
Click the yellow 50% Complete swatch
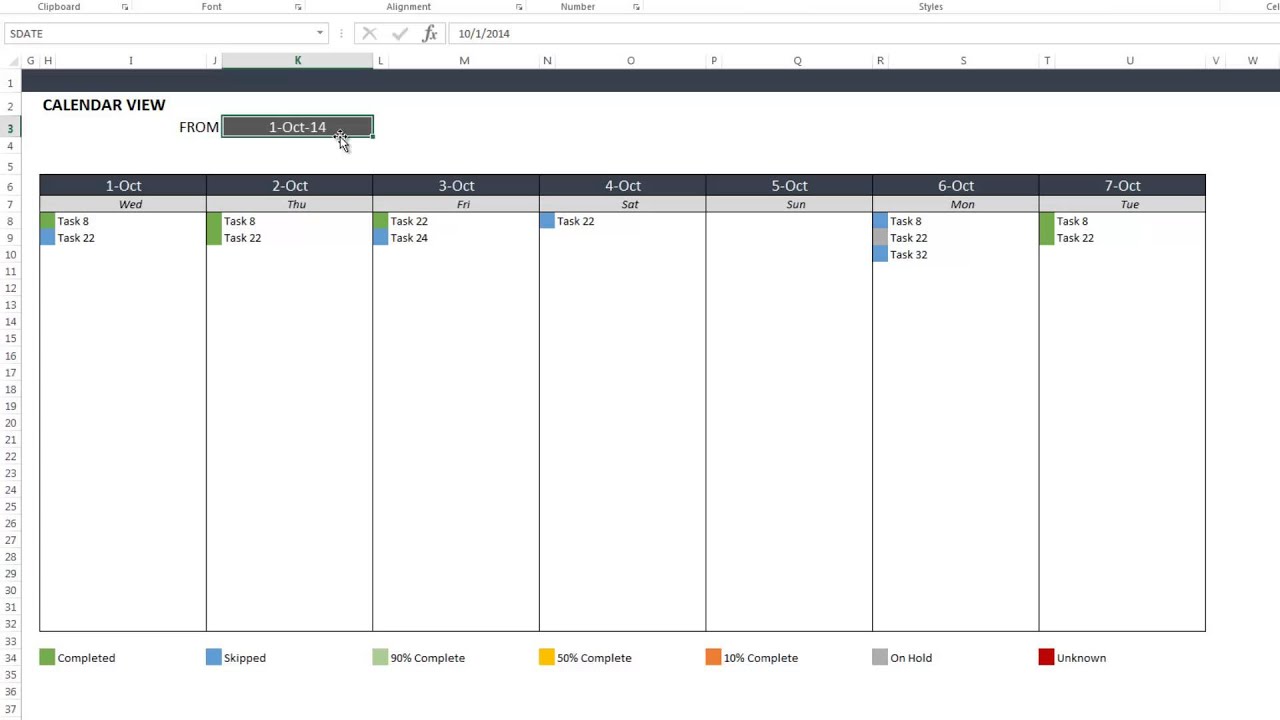click(546, 657)
